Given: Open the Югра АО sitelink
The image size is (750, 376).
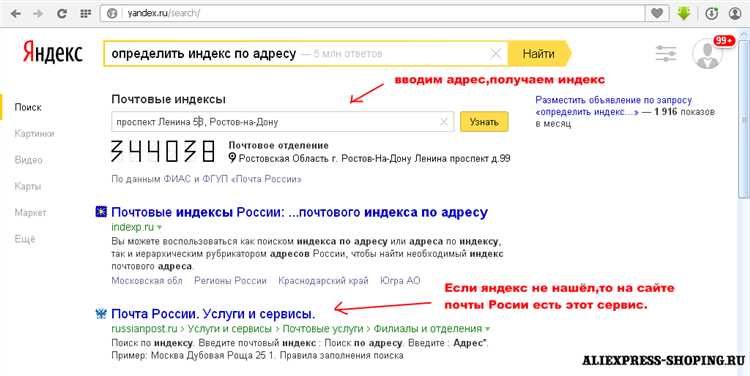Looking at the screenshot, I should tap(400, 281).
